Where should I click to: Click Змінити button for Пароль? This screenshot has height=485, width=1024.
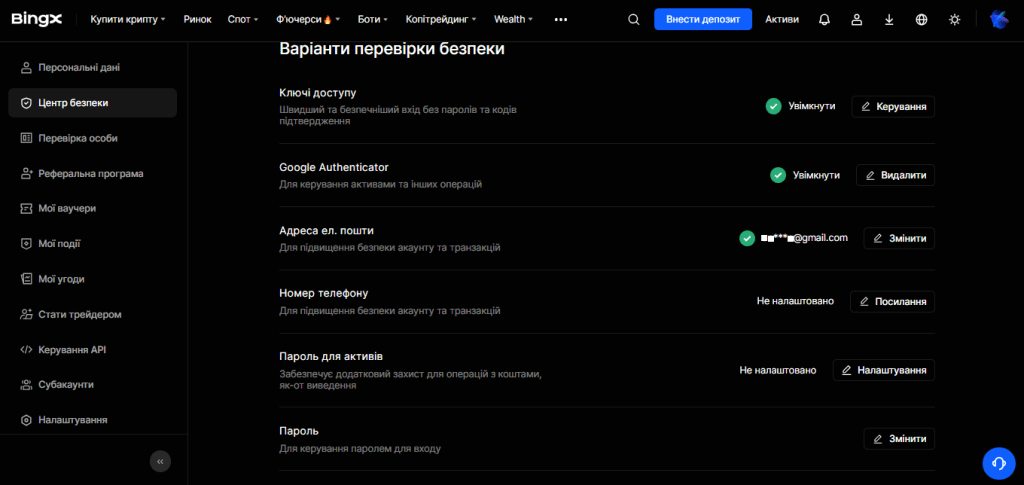(899, 439)
